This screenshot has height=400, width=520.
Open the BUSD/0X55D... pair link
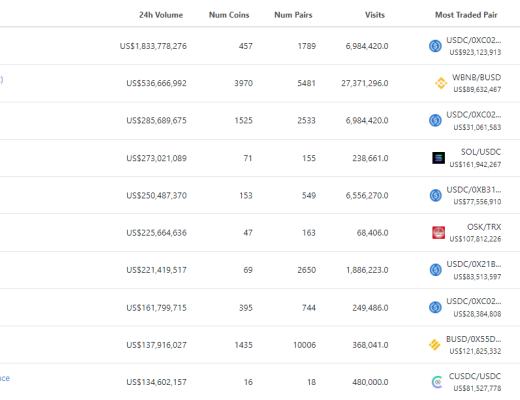coord(474,339)
